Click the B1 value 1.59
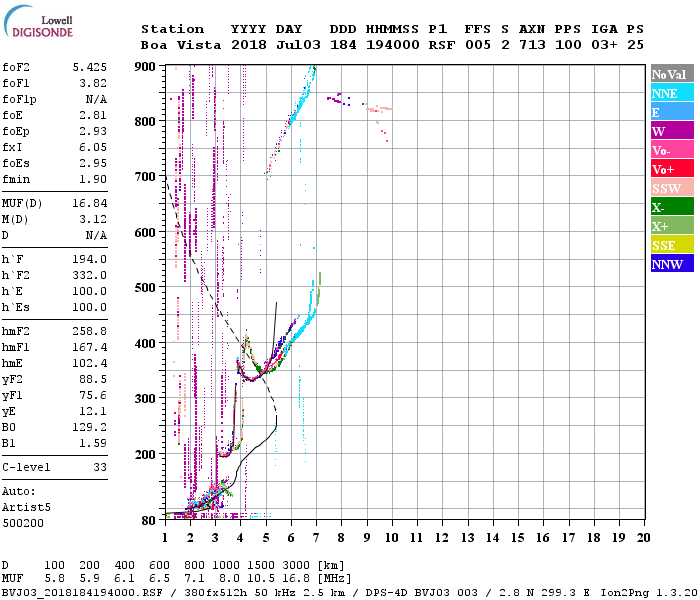 93,444
